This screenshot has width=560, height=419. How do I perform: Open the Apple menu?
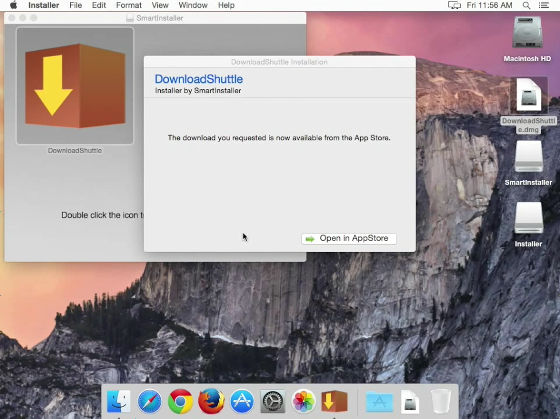13,5
